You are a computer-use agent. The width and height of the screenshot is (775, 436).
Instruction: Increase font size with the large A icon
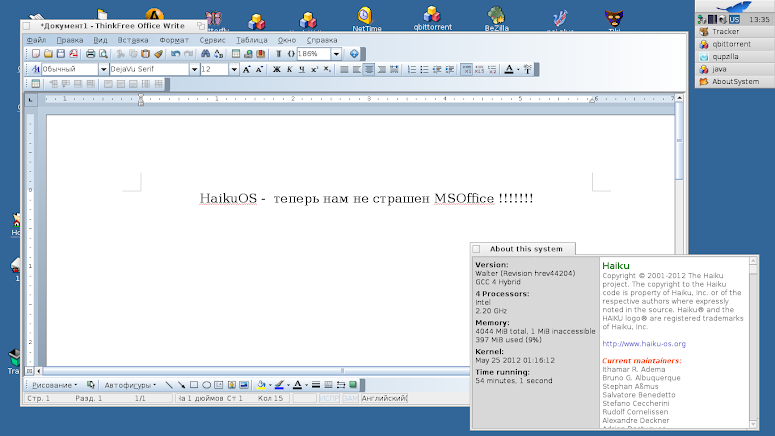pyautogui.click(x=247, y=69)
